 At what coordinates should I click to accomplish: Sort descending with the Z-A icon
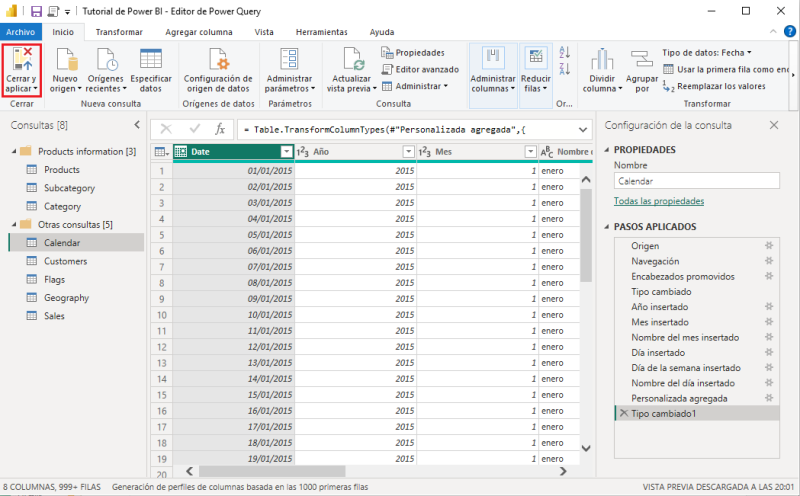(x=564, y=69)
